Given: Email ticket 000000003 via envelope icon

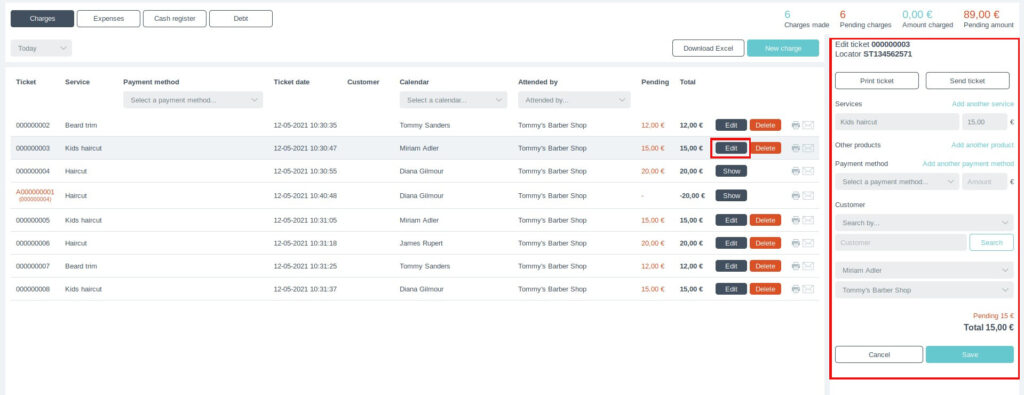Looking at the screenshot, I should coord(808,148).
